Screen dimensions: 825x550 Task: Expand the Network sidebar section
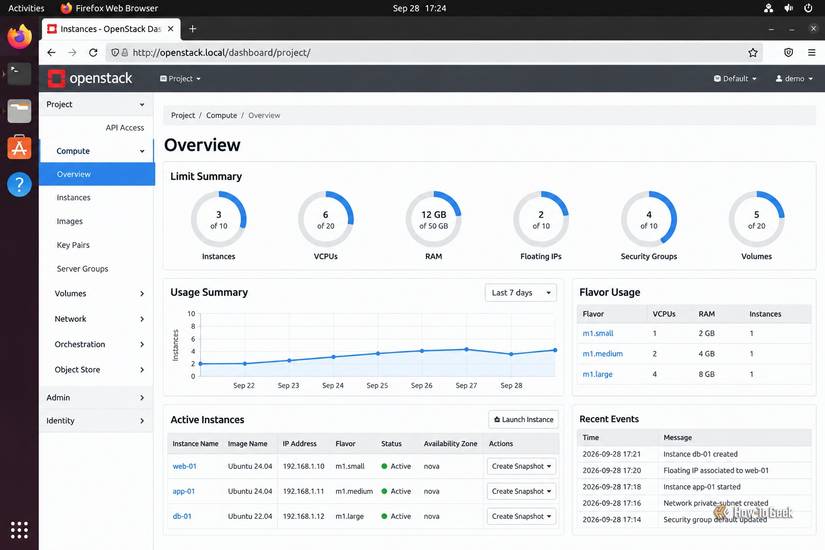click(x=97, y=319)
